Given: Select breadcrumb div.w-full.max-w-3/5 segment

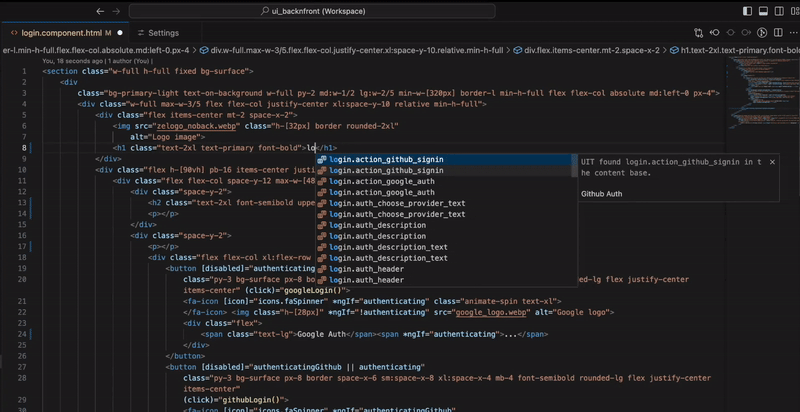Looking at the screenshot, I should coord(357,50).
